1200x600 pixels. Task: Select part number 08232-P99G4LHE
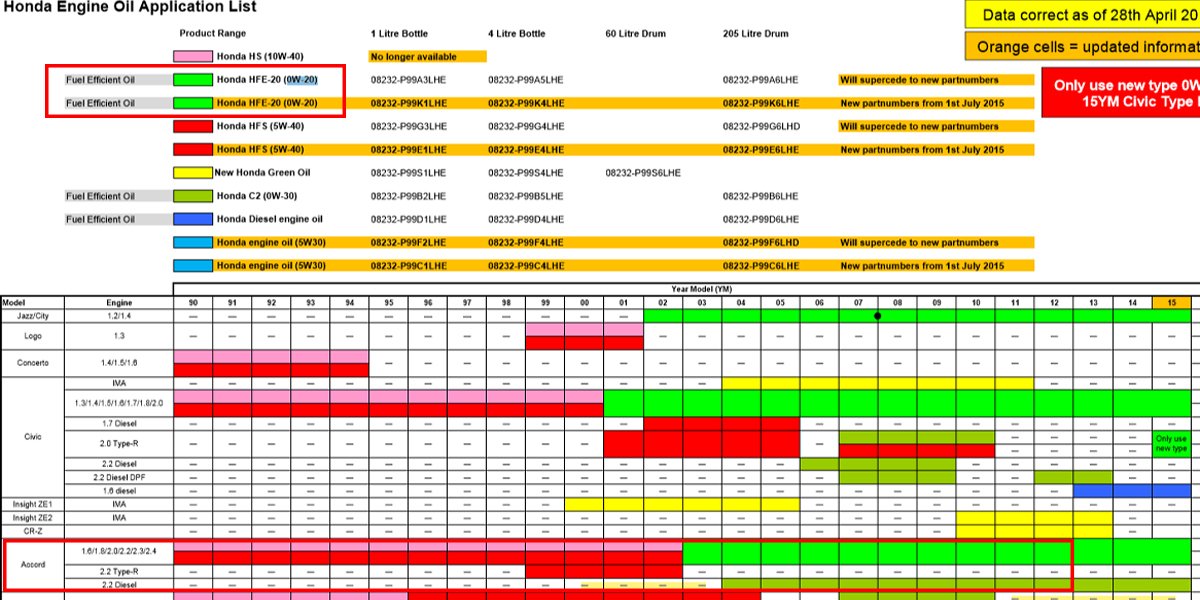(x=526, y=127)
